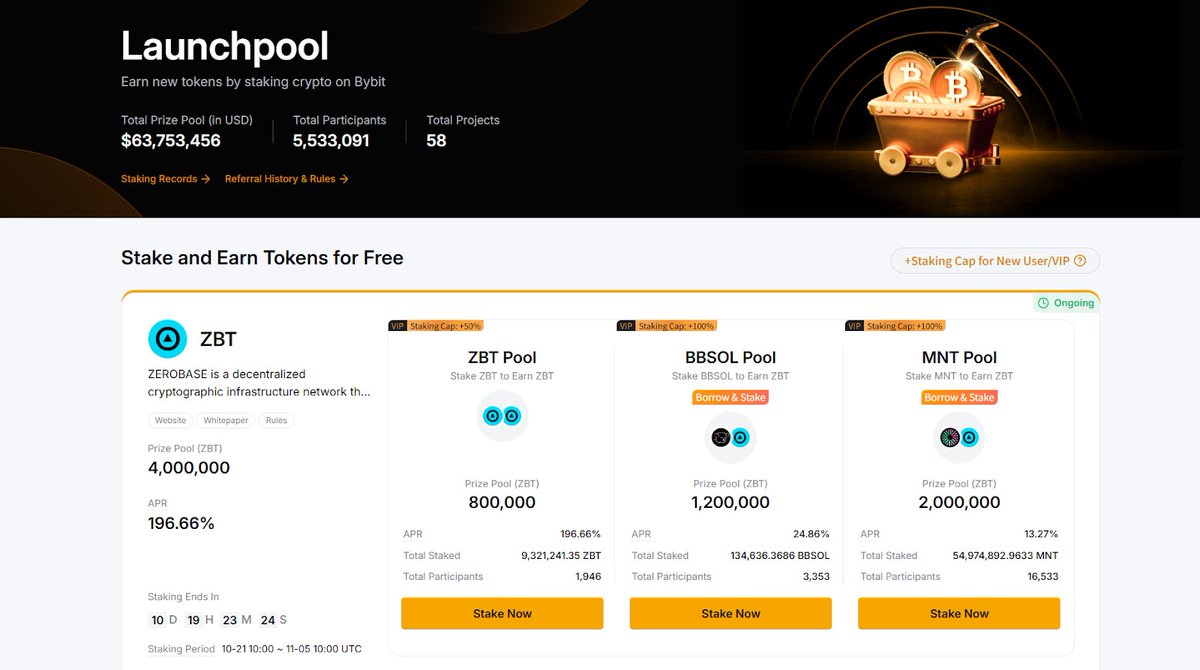The image size is (1200, 670).
Task: Open Staking Records link
Action: tap(165, 179)
